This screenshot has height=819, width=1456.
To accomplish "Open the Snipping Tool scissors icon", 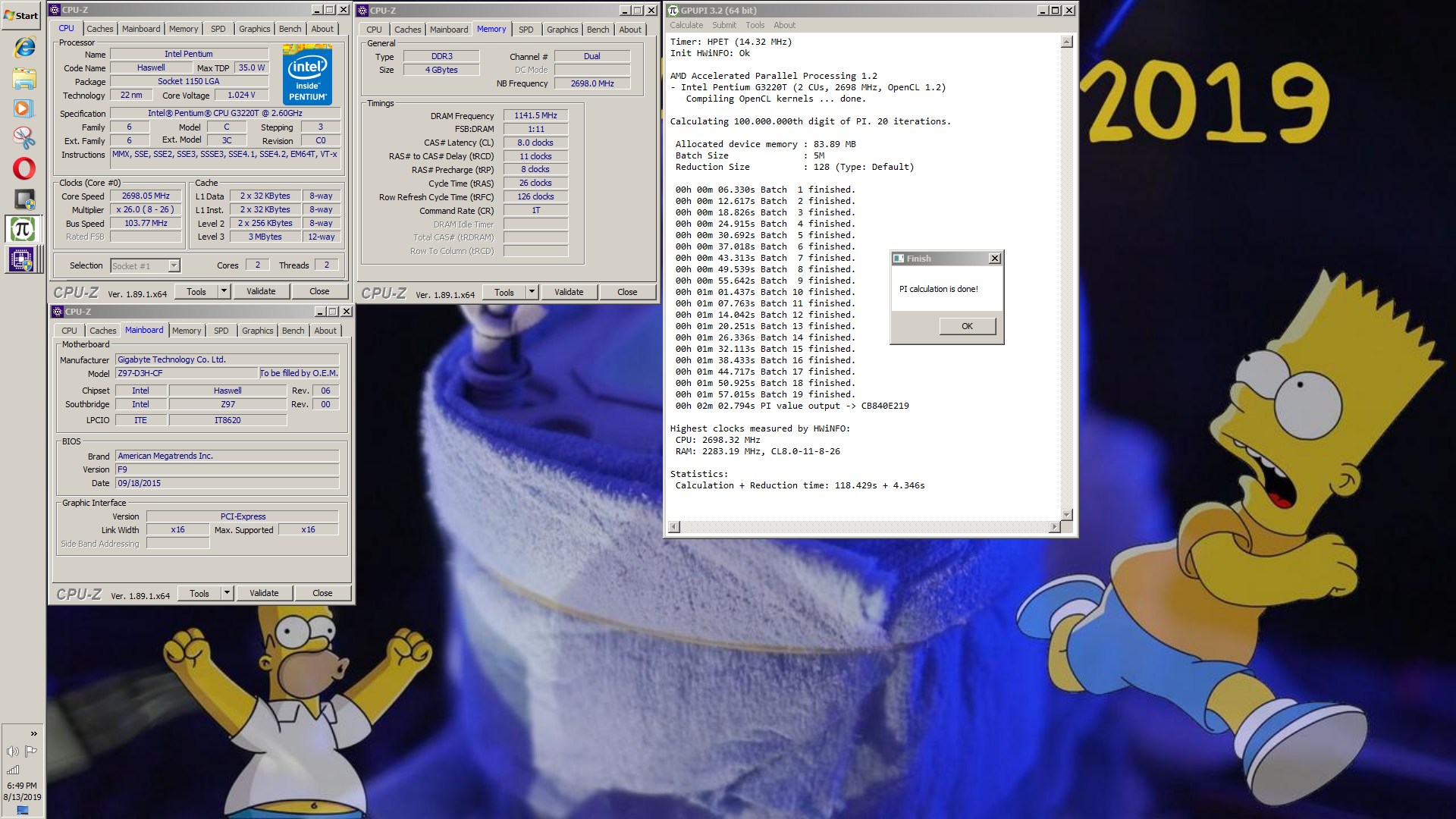I will tap(24, 137).
